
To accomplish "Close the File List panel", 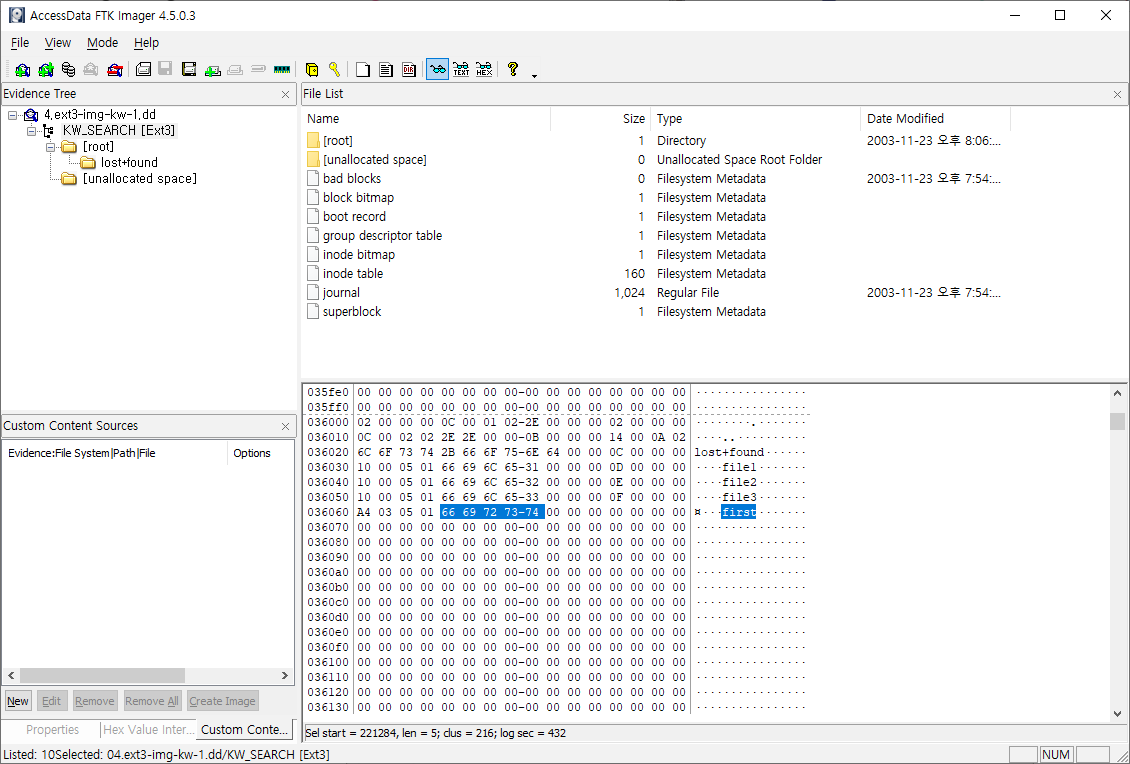I will point(1117,94).
